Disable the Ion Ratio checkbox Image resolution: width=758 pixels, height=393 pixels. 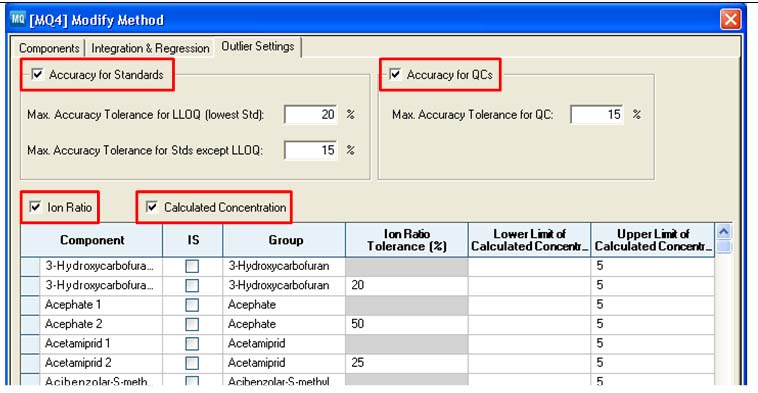click(35, 207)
